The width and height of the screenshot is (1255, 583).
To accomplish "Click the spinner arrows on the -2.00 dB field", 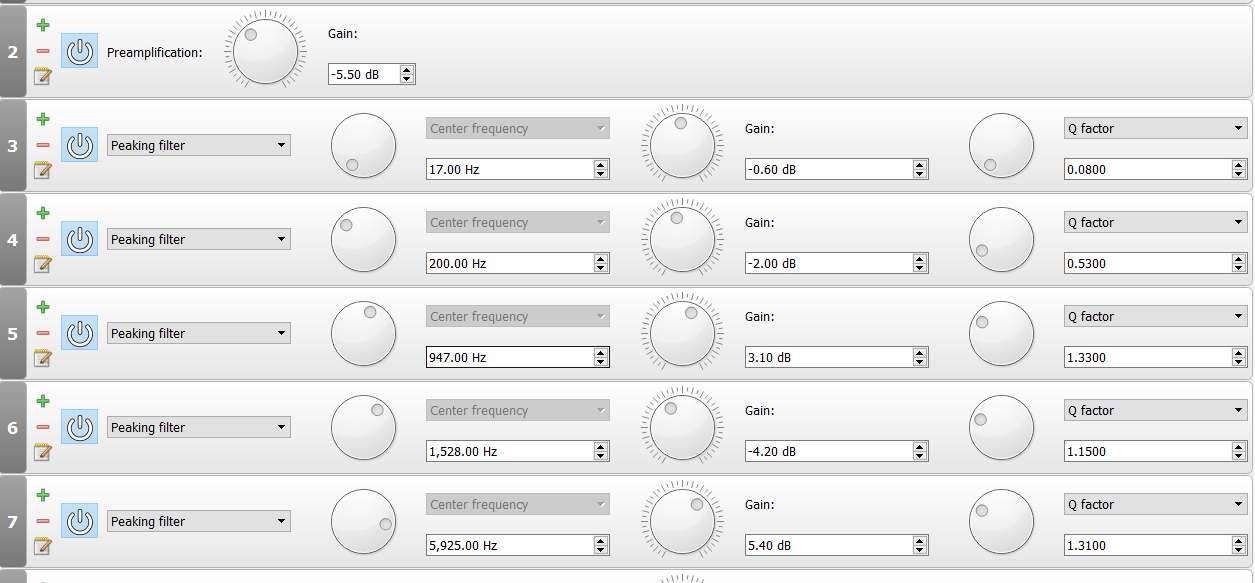I will pos(919,264).
